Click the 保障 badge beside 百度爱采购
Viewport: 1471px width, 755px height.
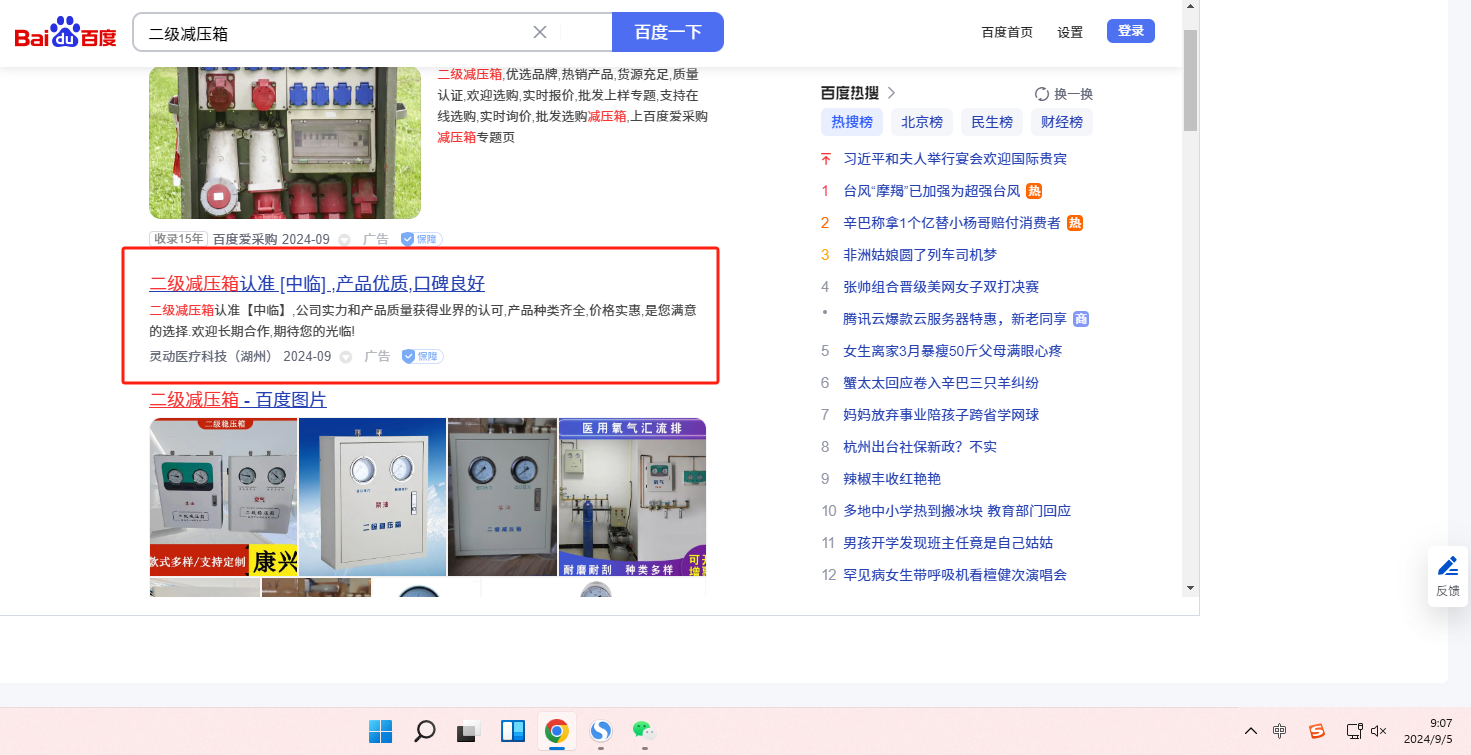(x=421, y=240)
